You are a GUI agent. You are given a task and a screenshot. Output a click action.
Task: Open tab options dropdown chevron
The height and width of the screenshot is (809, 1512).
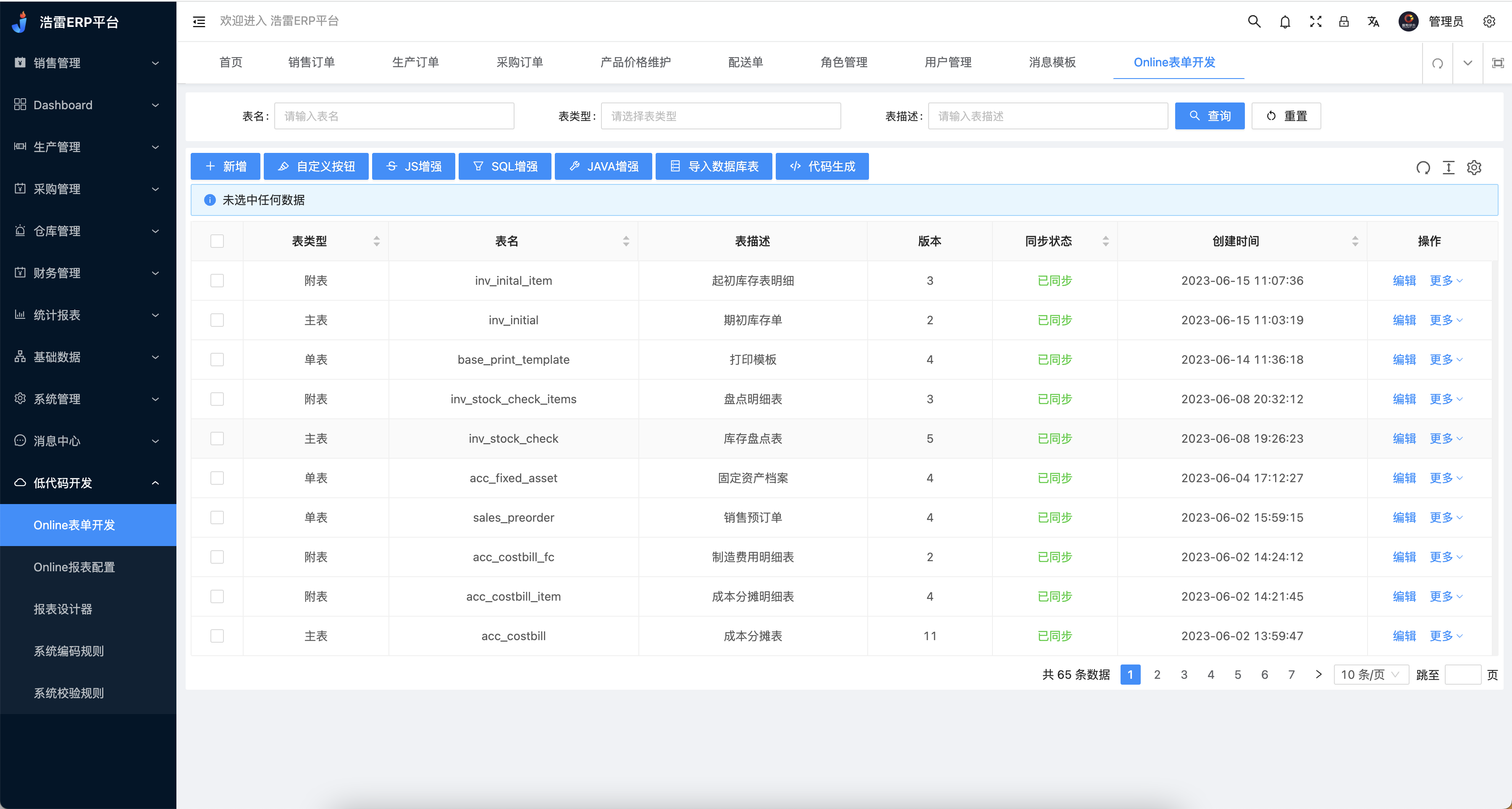pos(1467,63)
